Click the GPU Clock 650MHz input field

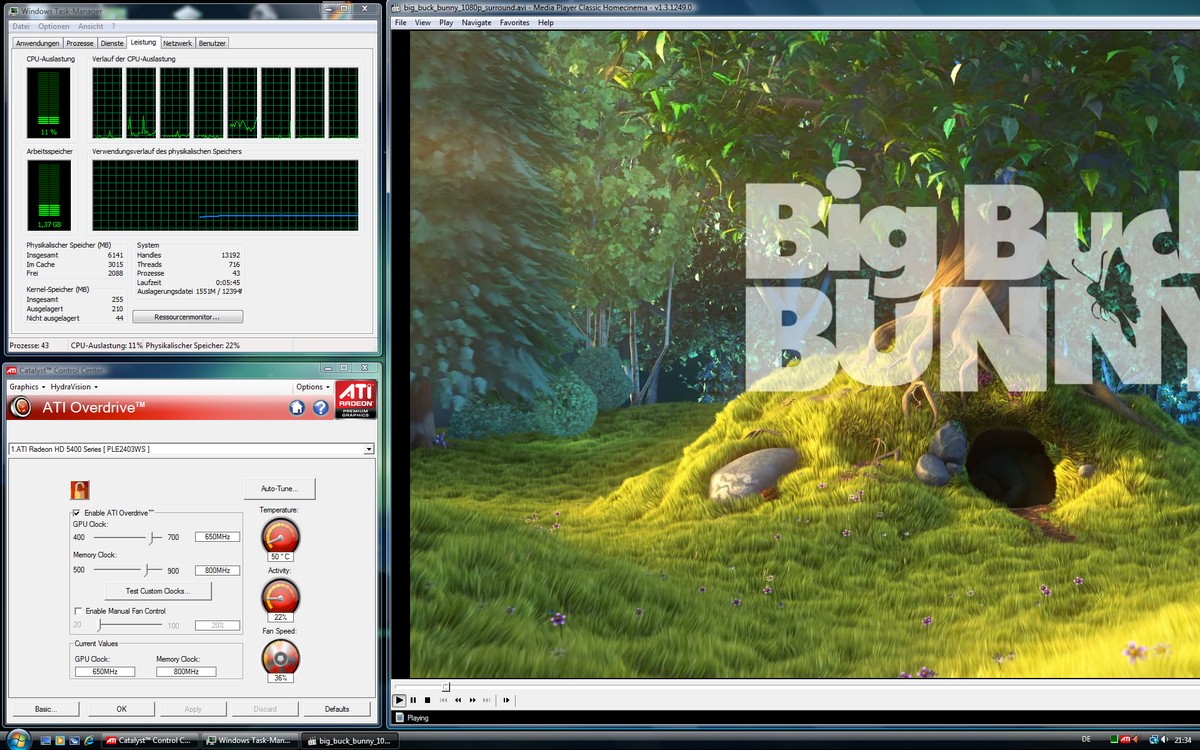pos(217,537)
